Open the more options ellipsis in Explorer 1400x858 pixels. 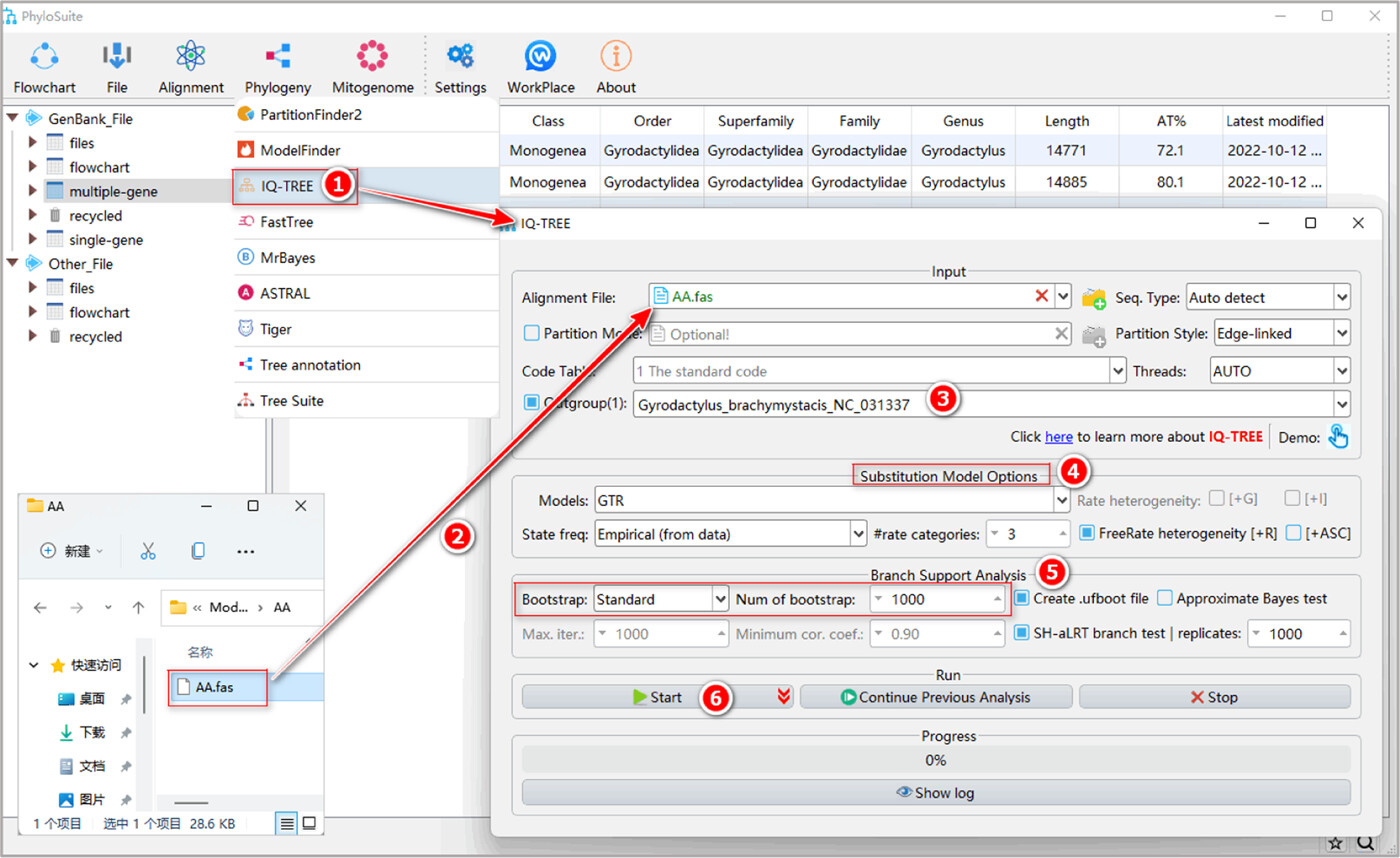tap(246, 551)
